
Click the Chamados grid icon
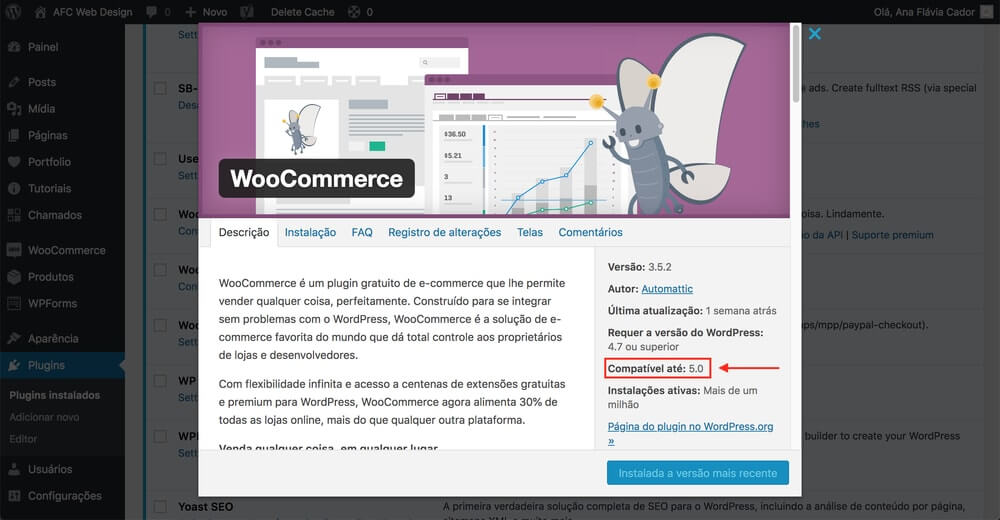pyautogui.click(x=14, y=215)
